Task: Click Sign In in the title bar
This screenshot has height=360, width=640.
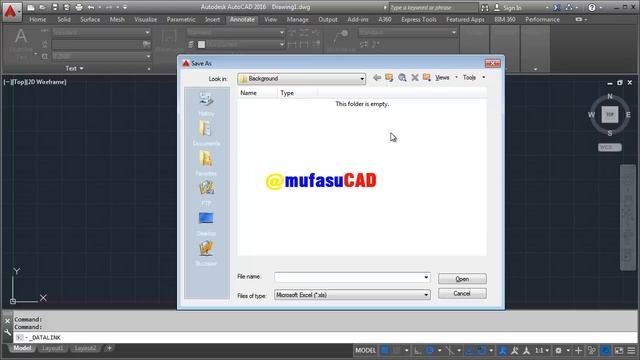Action: point(508,7)
